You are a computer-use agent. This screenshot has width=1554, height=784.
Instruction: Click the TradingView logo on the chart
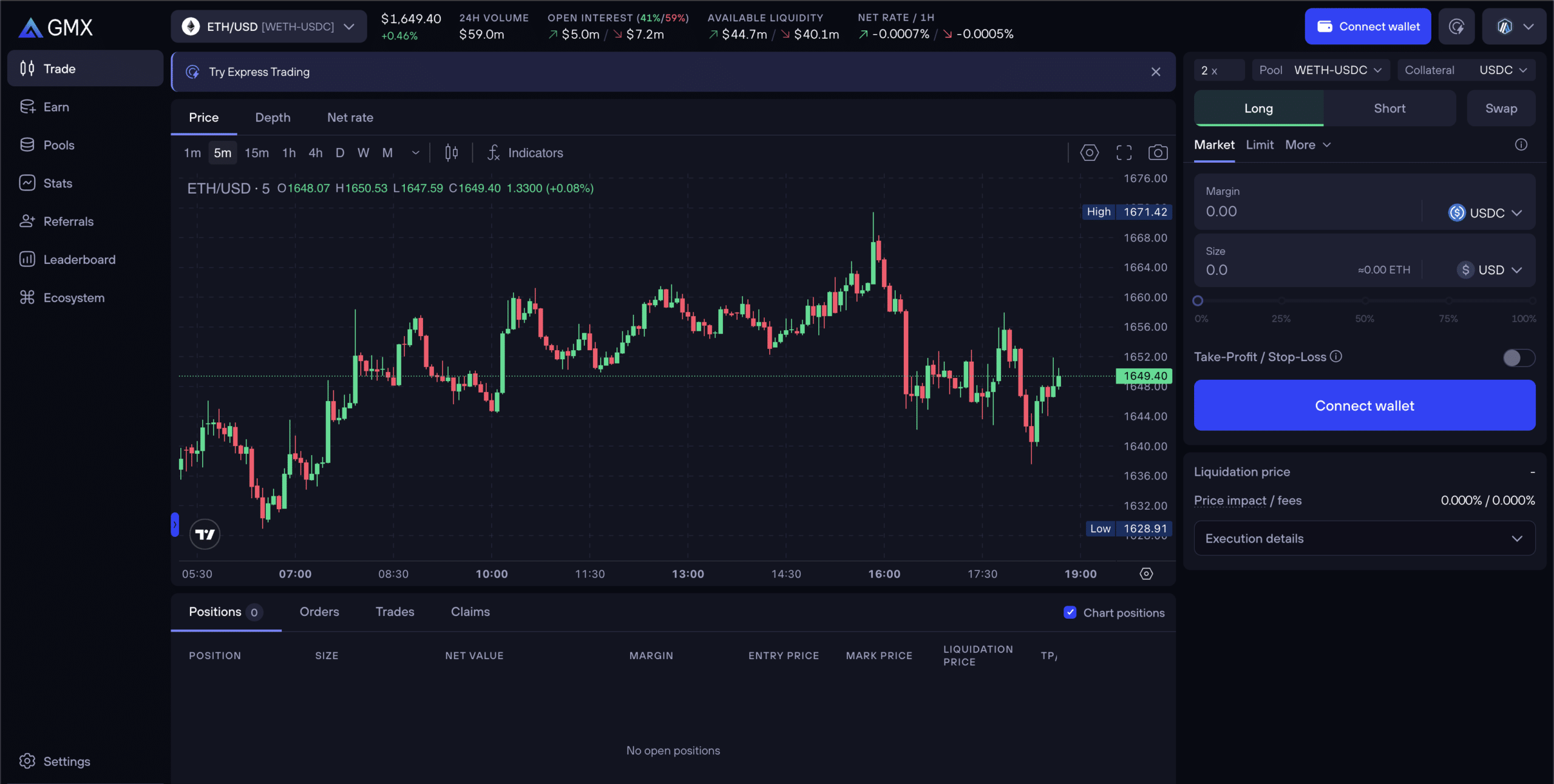(205, 534)
